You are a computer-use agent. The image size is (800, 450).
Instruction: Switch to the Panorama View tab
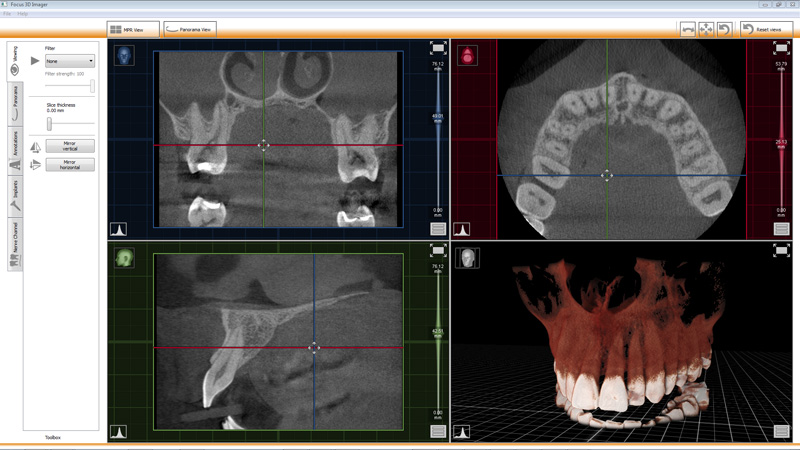coord(190,30)
